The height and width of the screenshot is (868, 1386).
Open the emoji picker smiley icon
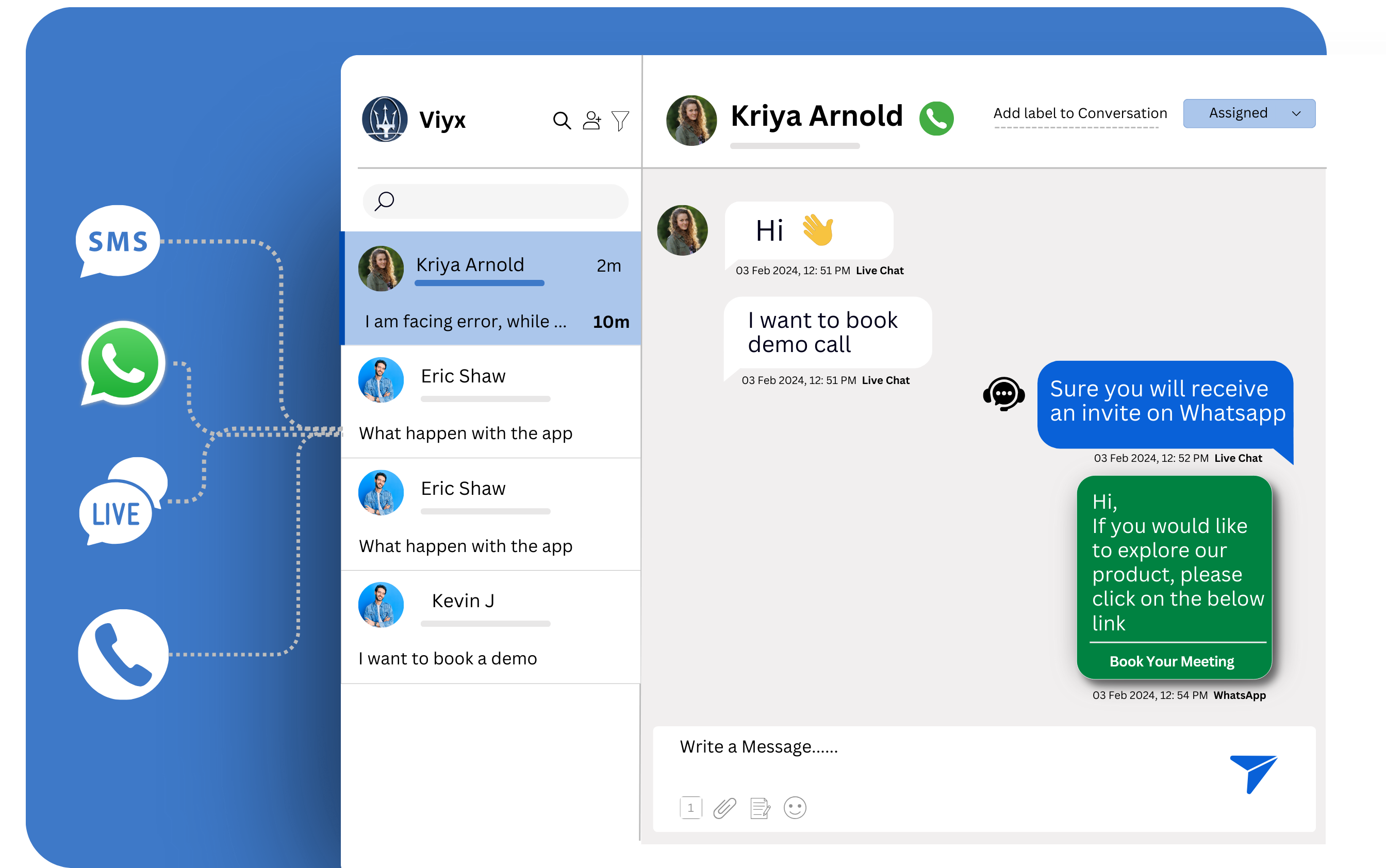click(795, 808)
